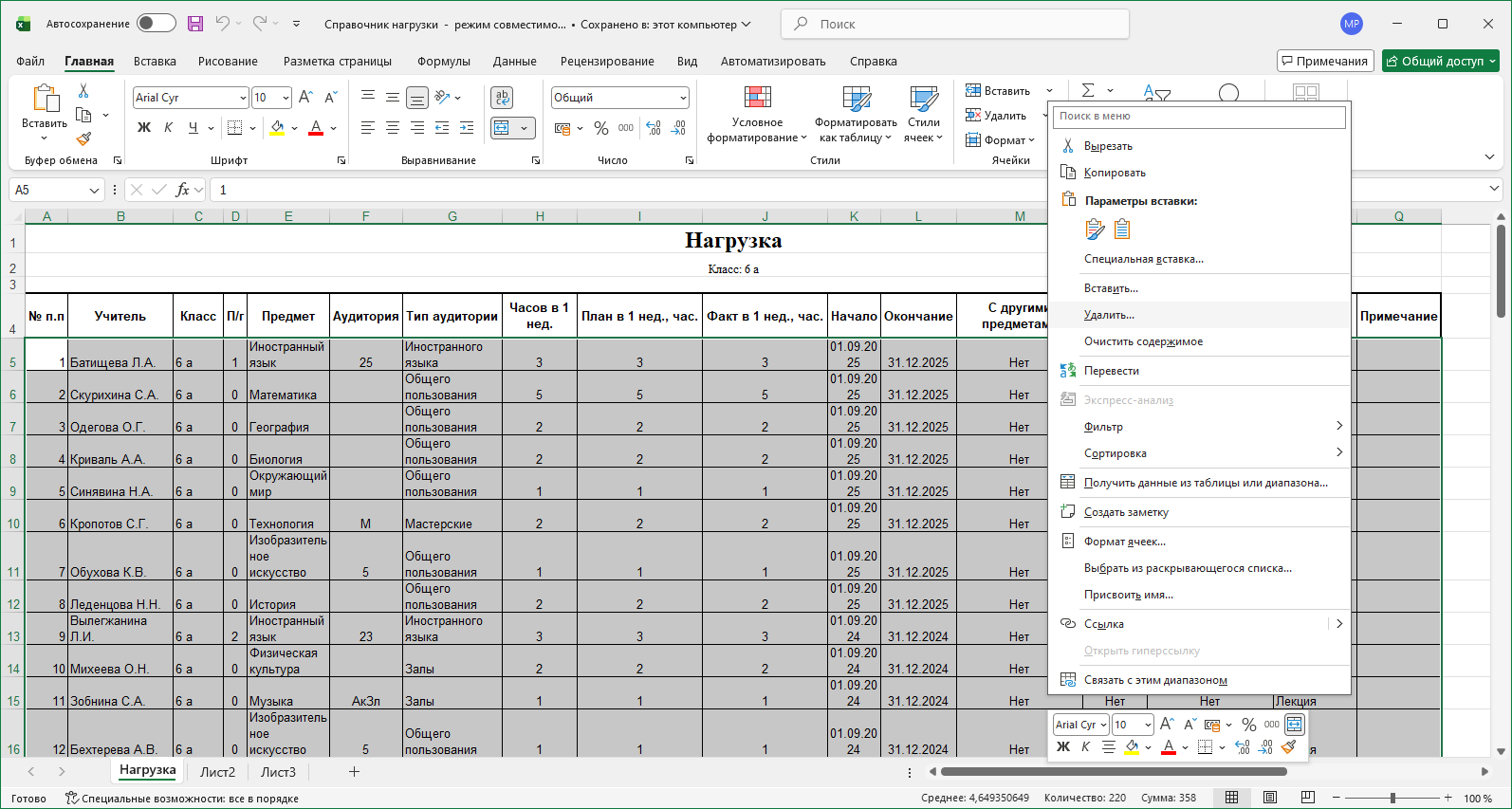
Task: Click the Общий доступ share button
Action: click(1440, 61)
